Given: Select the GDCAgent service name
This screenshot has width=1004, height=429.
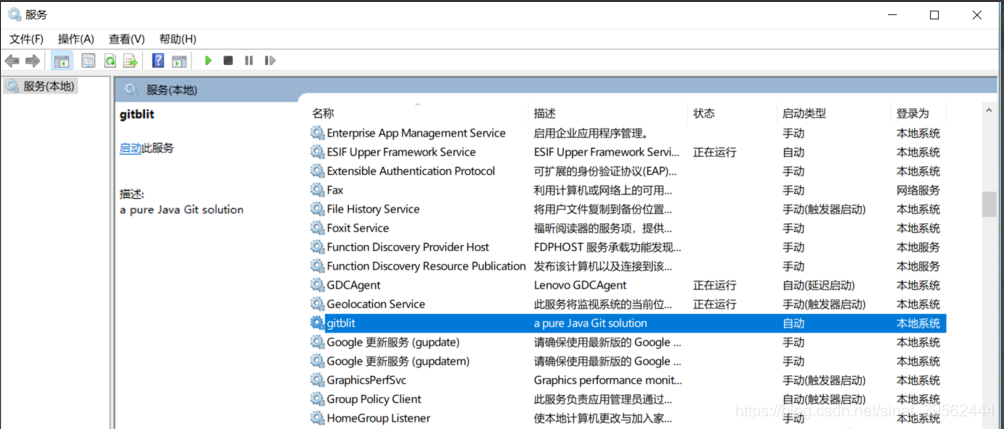Looking at the screenshot, I should click(353, 285).
